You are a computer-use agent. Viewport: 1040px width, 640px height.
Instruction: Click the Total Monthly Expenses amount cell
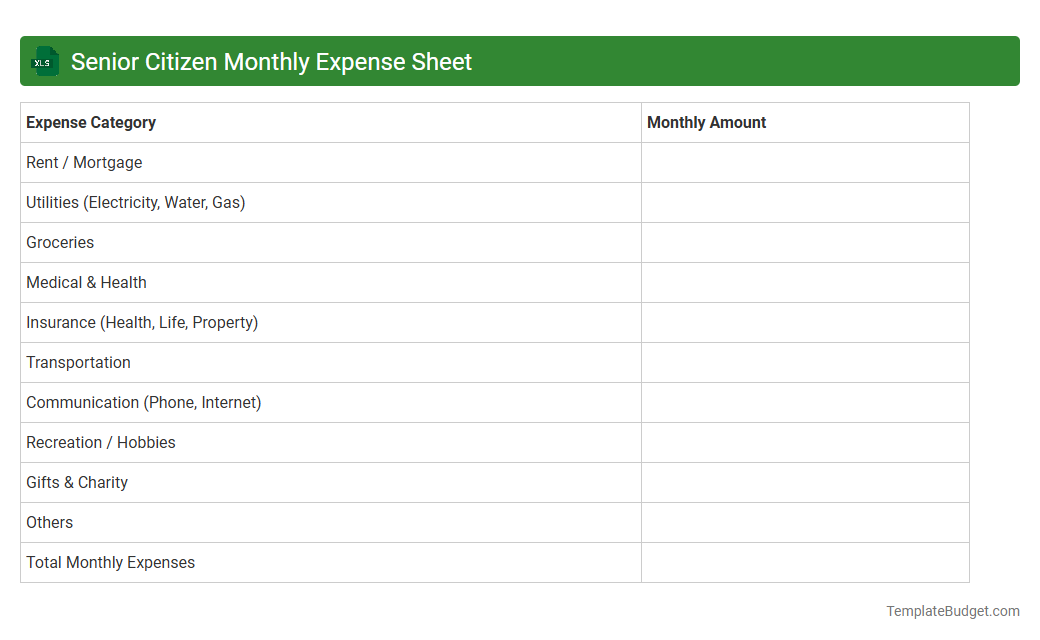pos(805,562)
